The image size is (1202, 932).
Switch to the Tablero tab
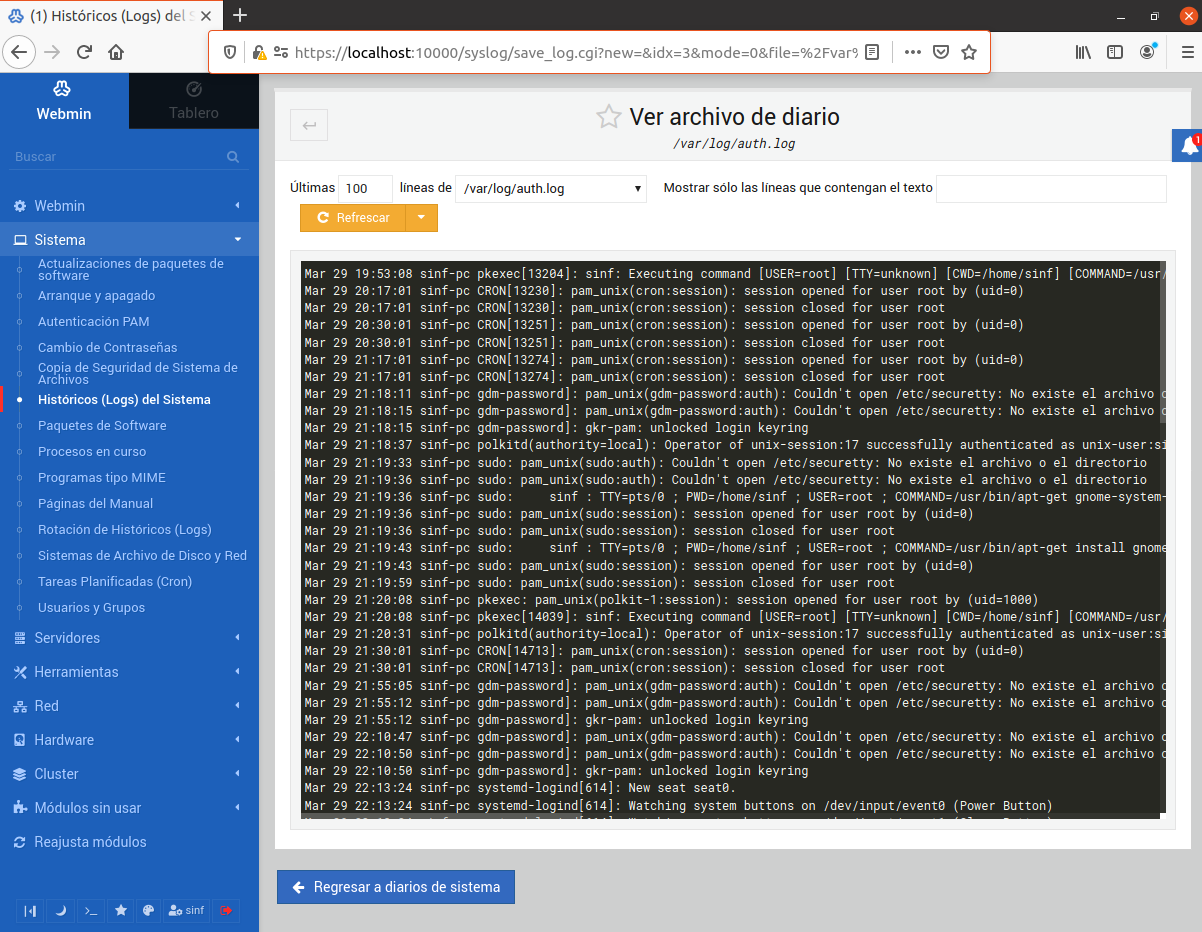[194, 102]
